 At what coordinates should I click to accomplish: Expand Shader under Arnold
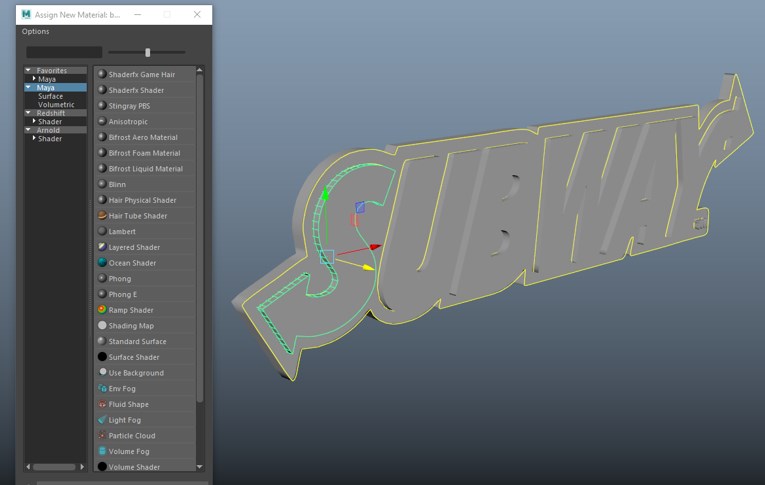(34, 138)
